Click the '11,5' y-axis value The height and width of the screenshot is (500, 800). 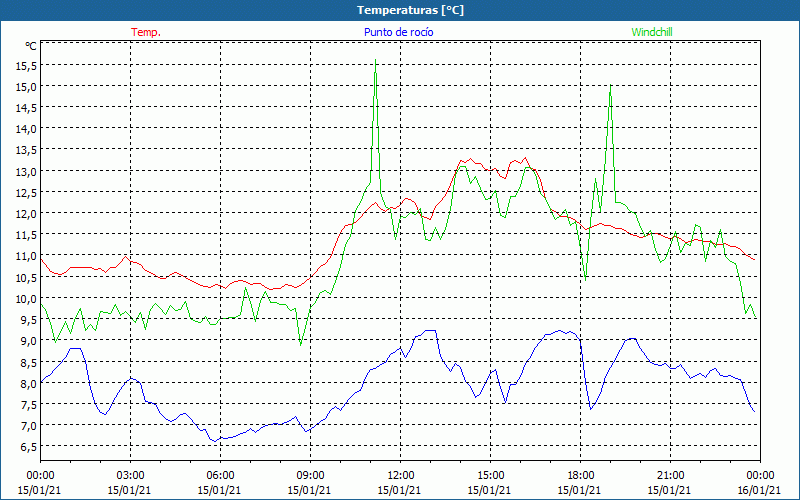click(26, 235)
